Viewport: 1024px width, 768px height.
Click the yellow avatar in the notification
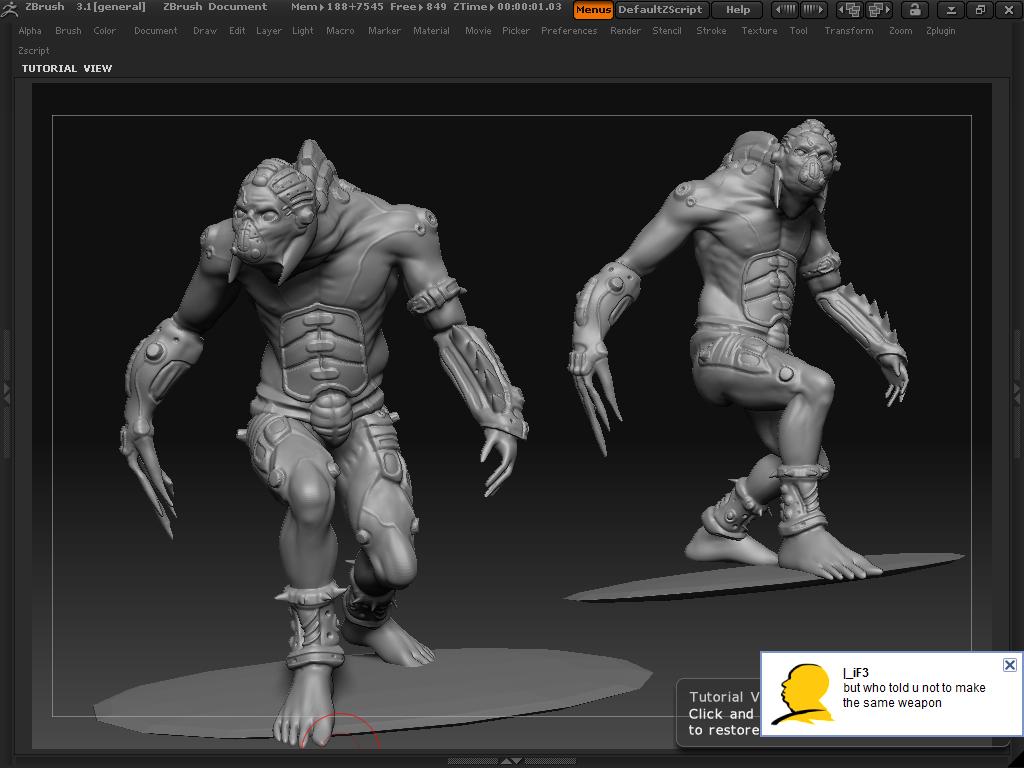[x=803, y=695]
